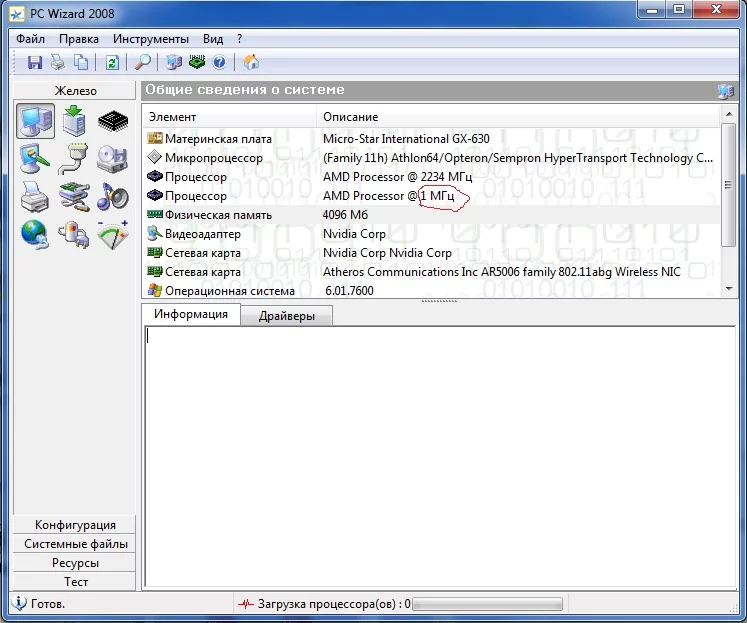Select the Voltage gauge icon
747x623 pixels.
coord(113,235)
